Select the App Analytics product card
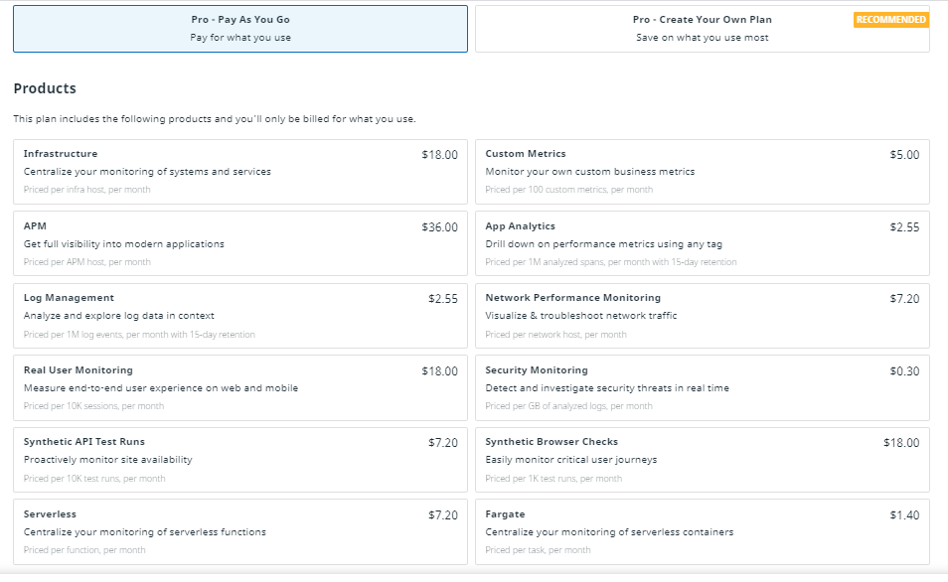The height and width of the screenshot is (582, 948). coord(701,243)
